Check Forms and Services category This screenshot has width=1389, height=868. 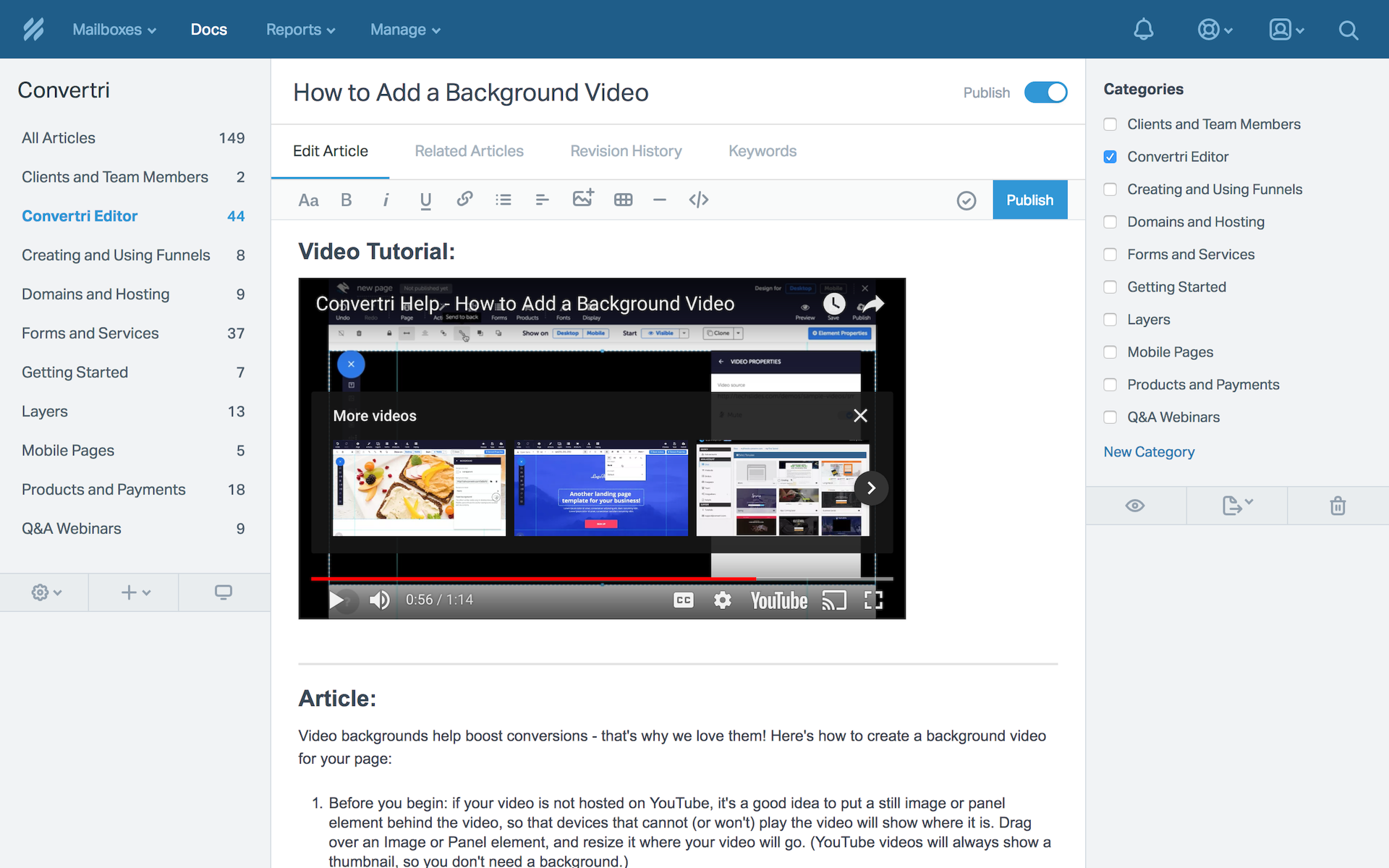pyautogui.click(x=1110, y=255)
